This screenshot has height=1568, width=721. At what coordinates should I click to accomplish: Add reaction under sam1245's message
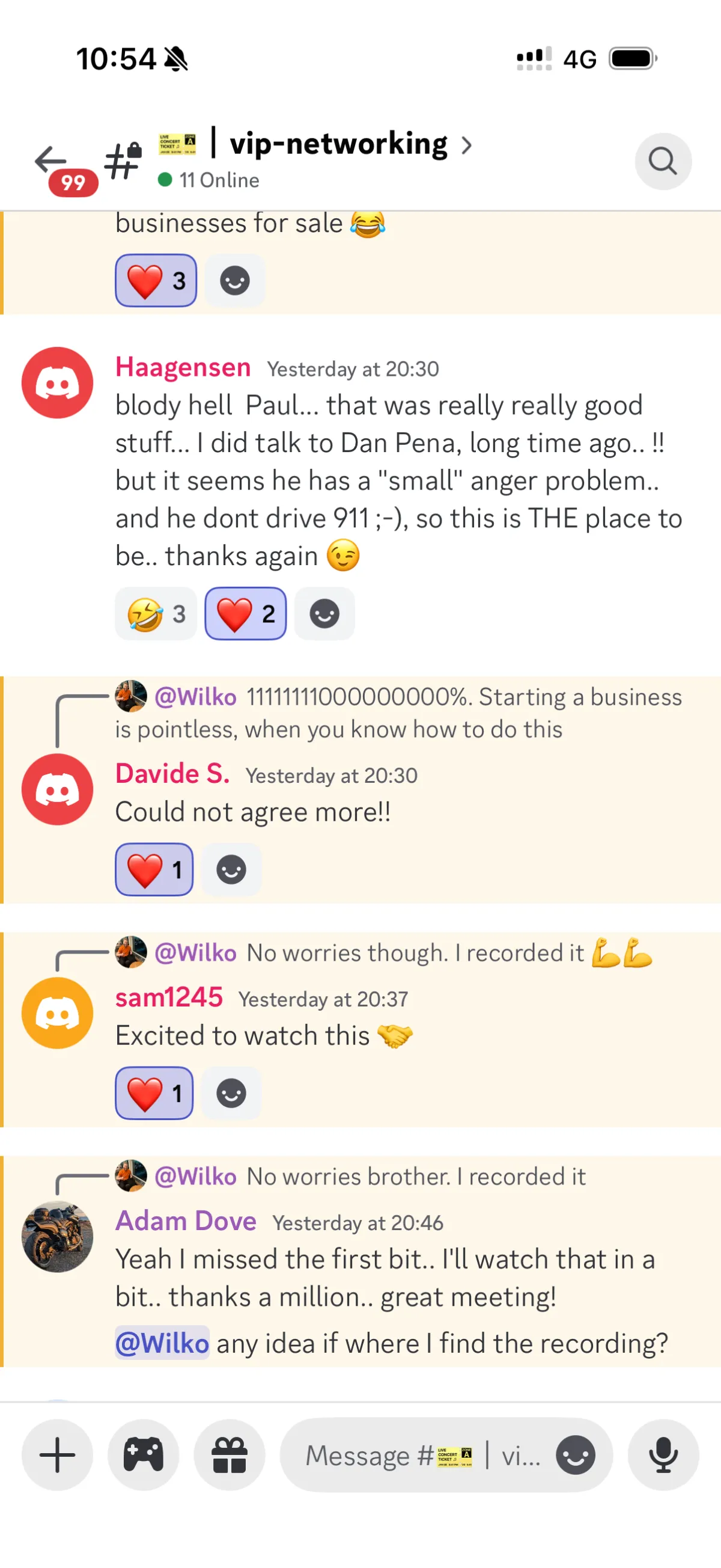coord(231,1093)
